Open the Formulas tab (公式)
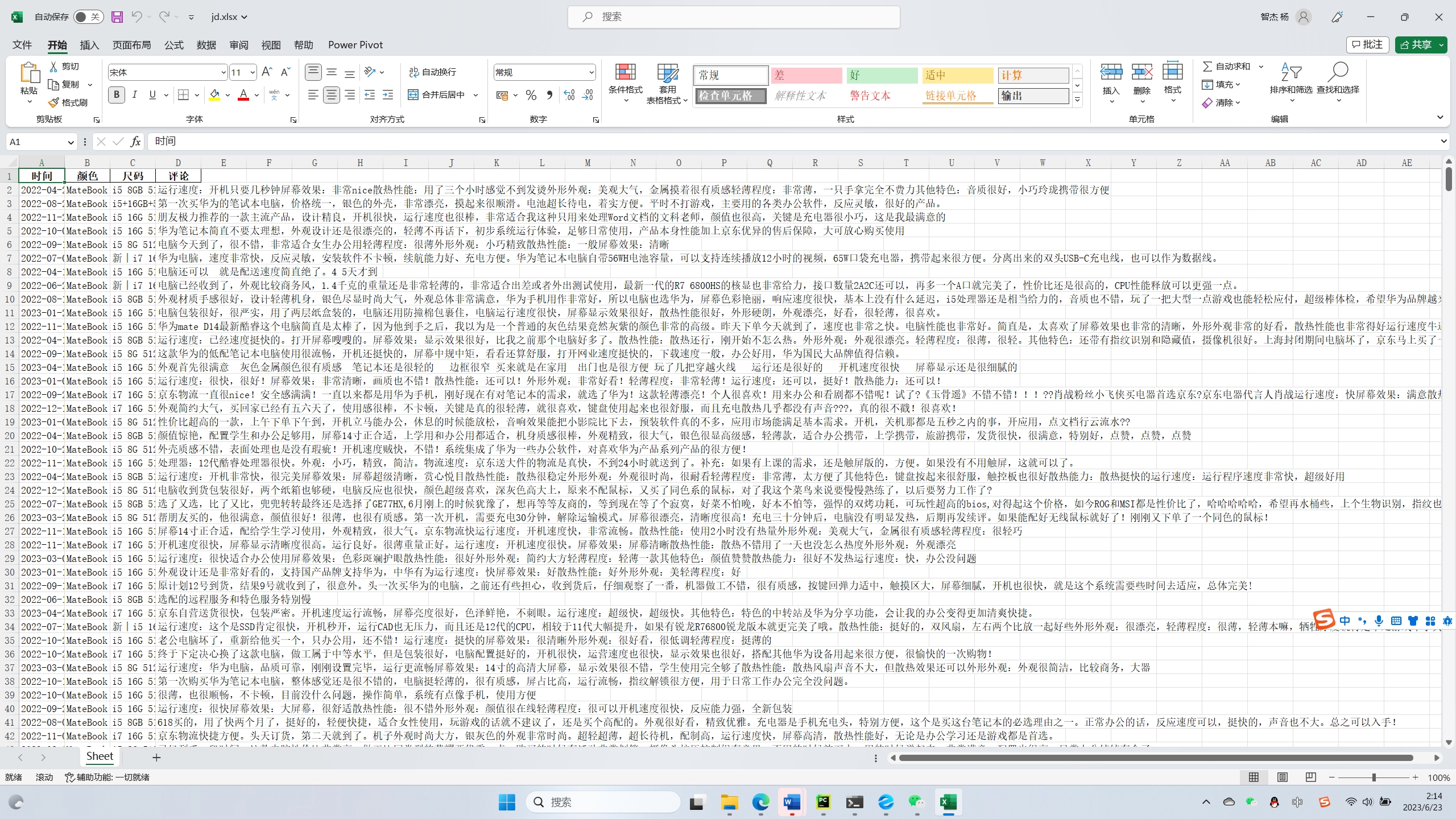The height and width of the screenshot is (819, 1456). [174, 45]
